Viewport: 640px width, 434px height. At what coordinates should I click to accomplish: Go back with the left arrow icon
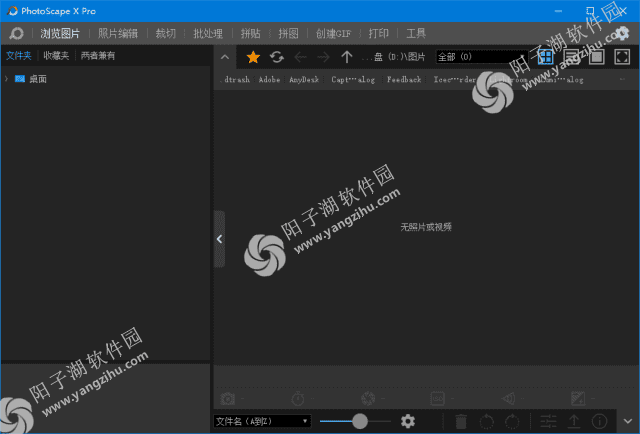[x=300, y=57]
